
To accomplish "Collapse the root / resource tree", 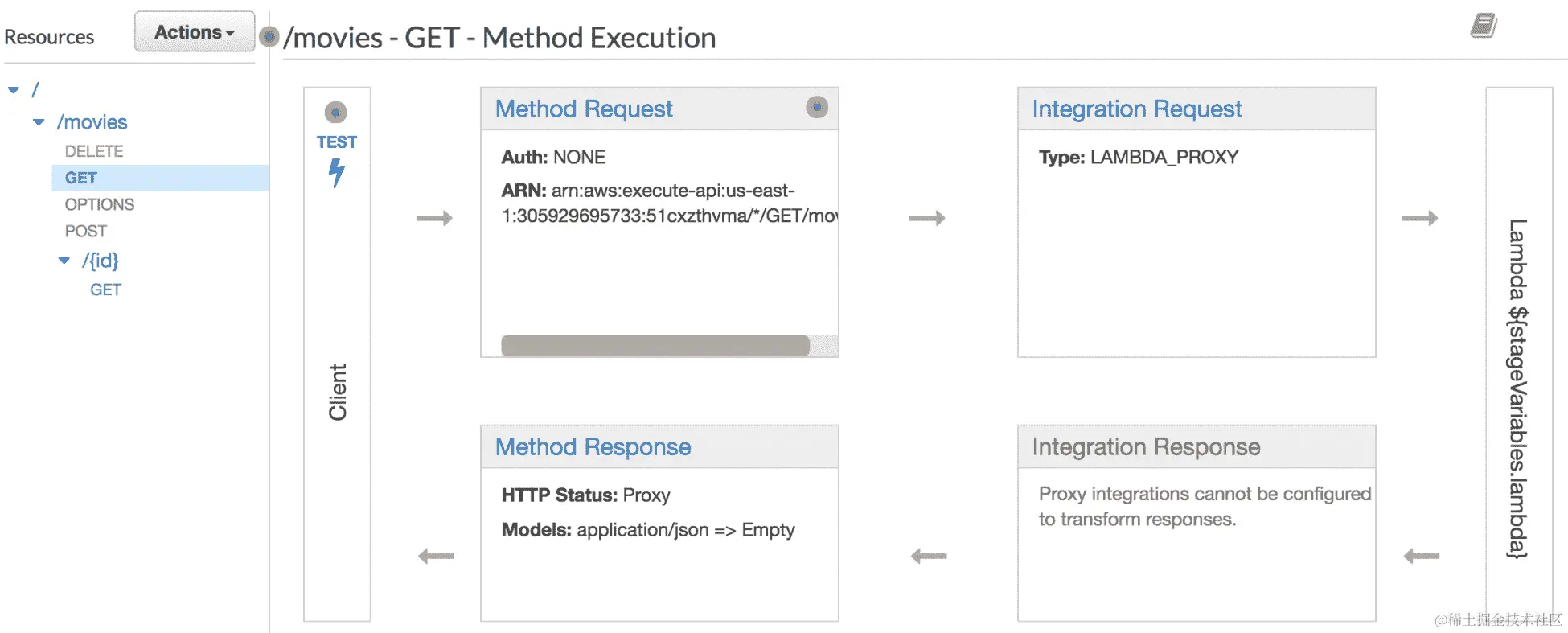I will coord(14,90).
